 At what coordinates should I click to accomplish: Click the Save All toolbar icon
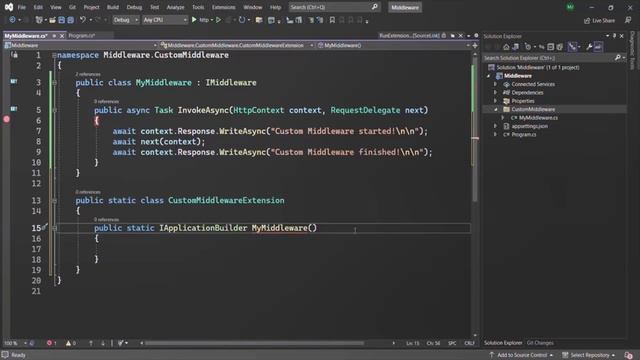[70, 20]
